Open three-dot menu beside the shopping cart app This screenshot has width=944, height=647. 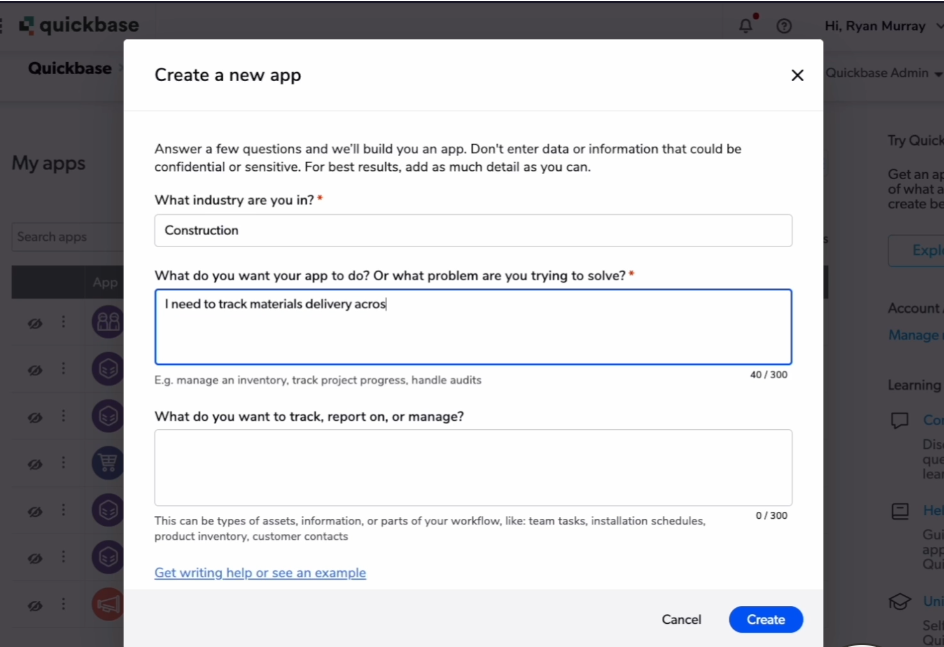click(x=63, y=463)
